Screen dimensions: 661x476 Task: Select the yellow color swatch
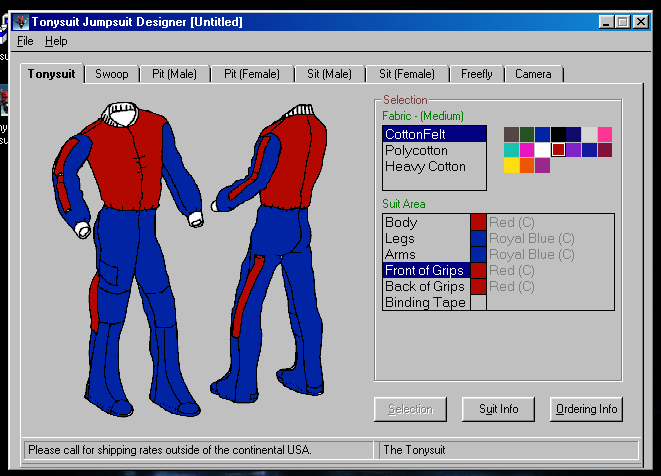click(511, 166)
